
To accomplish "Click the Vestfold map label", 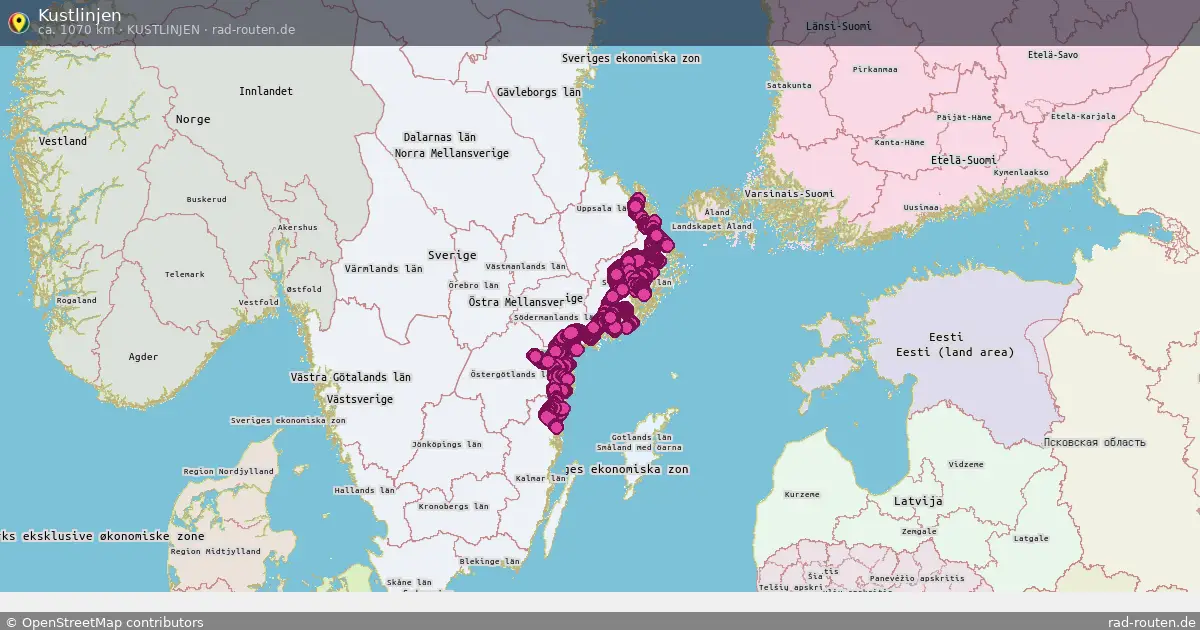I will 259,301.
